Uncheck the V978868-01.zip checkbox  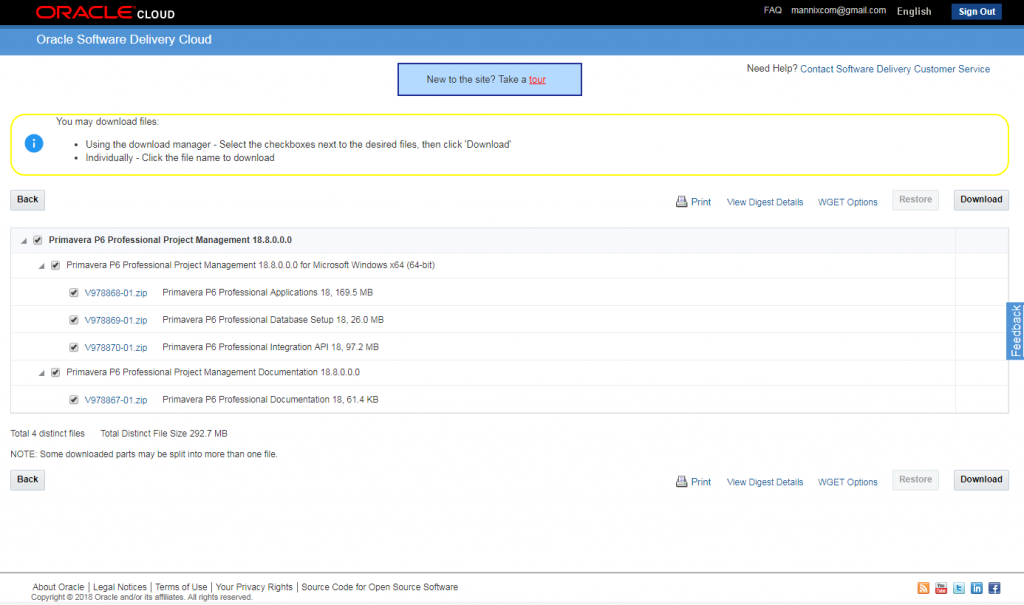tap(74, 293)
